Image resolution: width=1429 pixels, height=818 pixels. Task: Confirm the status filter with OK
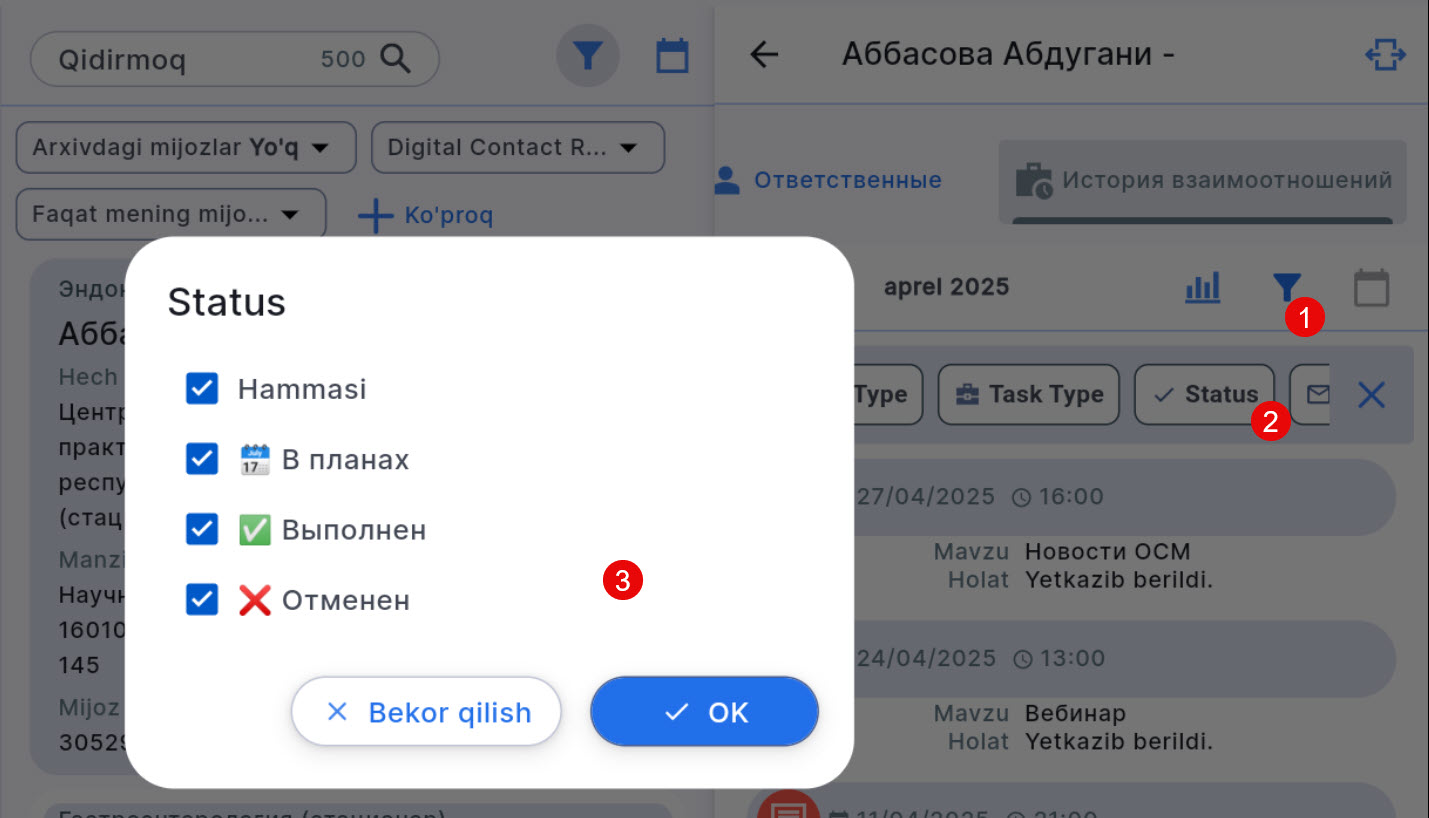(704, 711)
